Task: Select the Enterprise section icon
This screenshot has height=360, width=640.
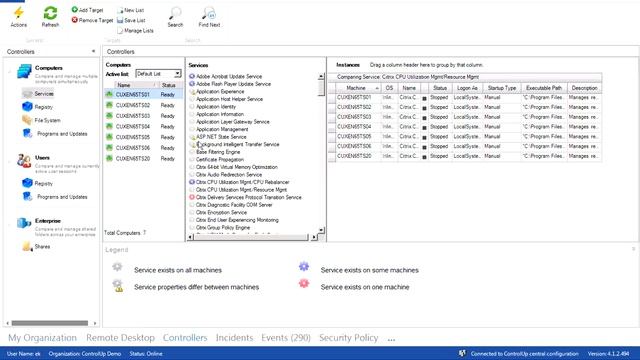Action: 24,223
